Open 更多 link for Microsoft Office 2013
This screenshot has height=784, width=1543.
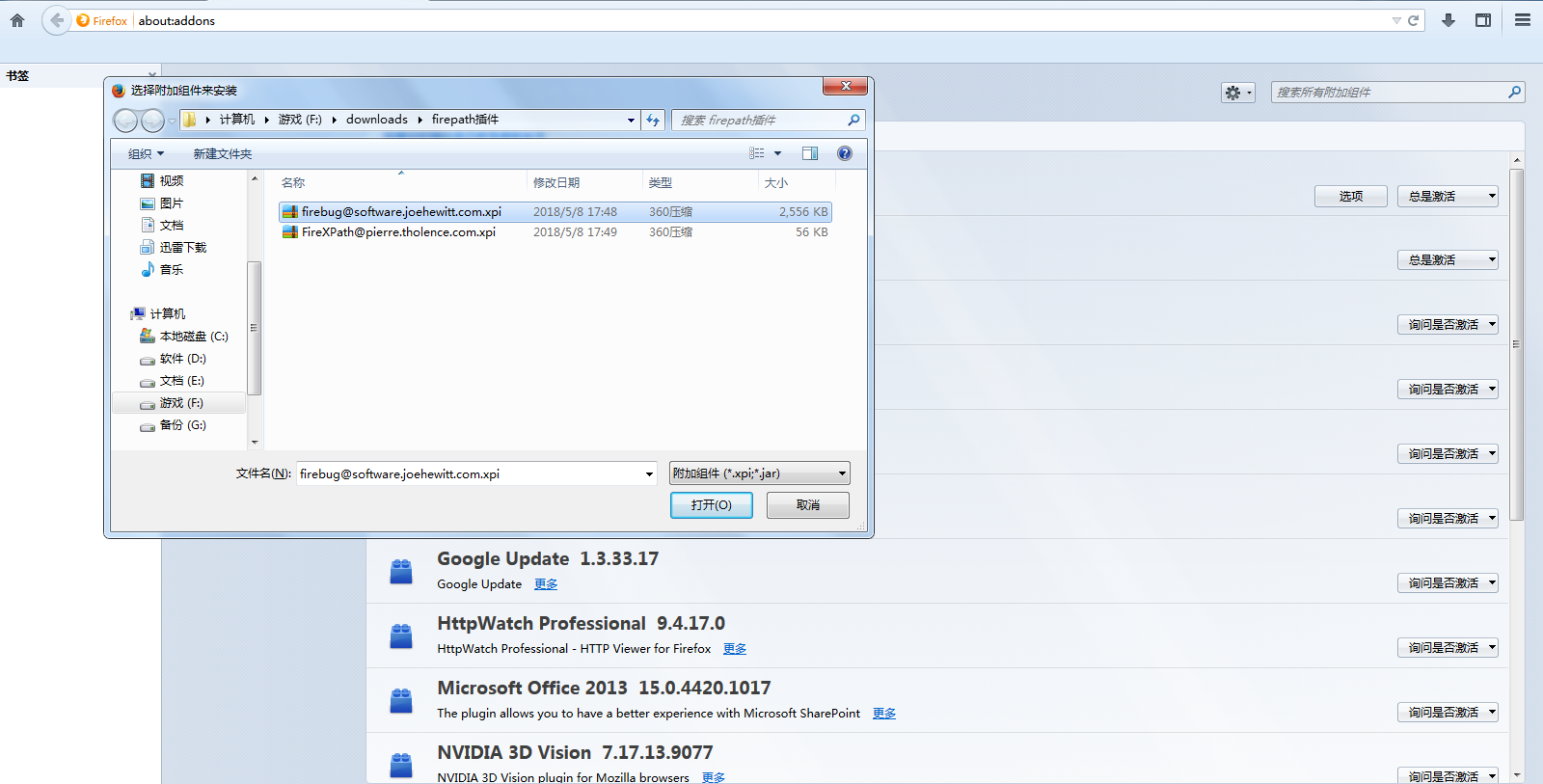coord(884,714)
